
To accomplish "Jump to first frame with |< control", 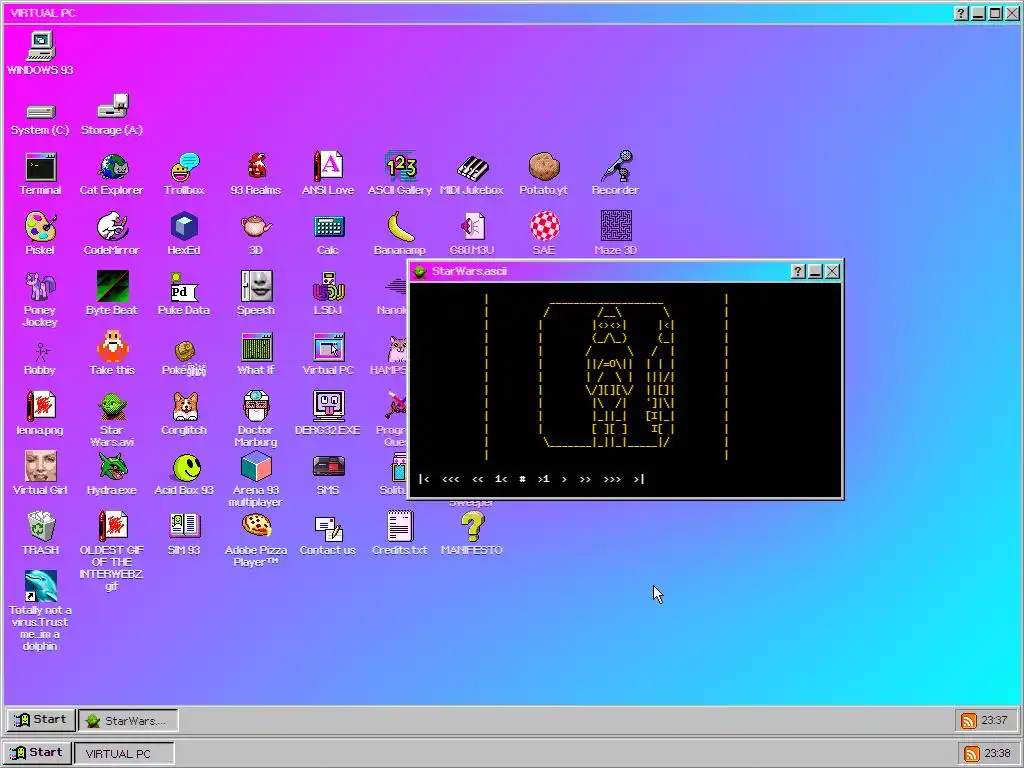I will point(424,479).
